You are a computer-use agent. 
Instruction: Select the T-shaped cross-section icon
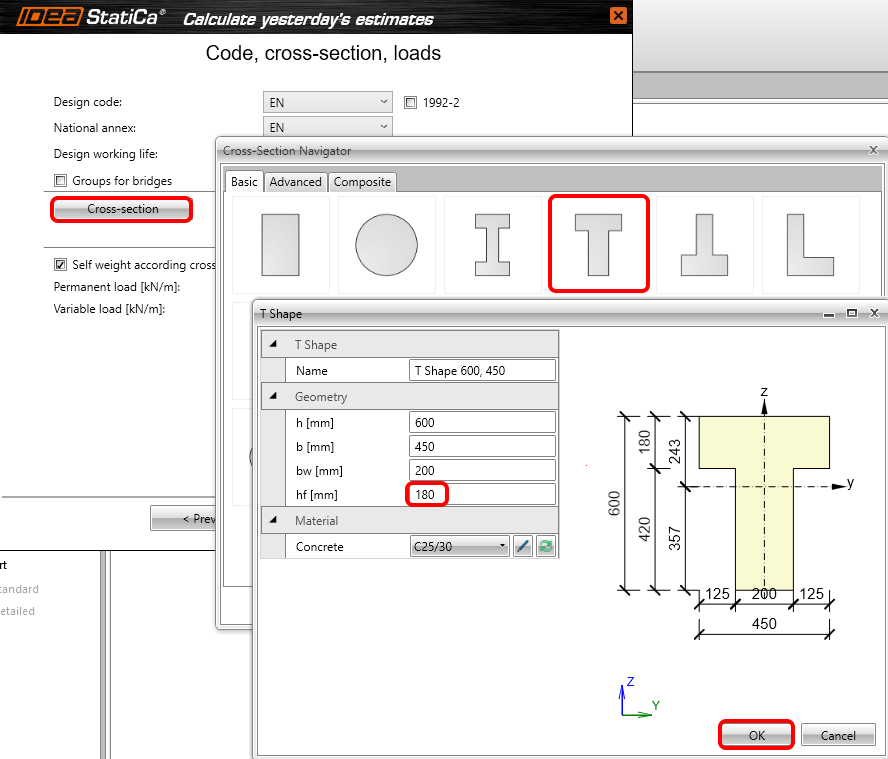coord(599,244)
